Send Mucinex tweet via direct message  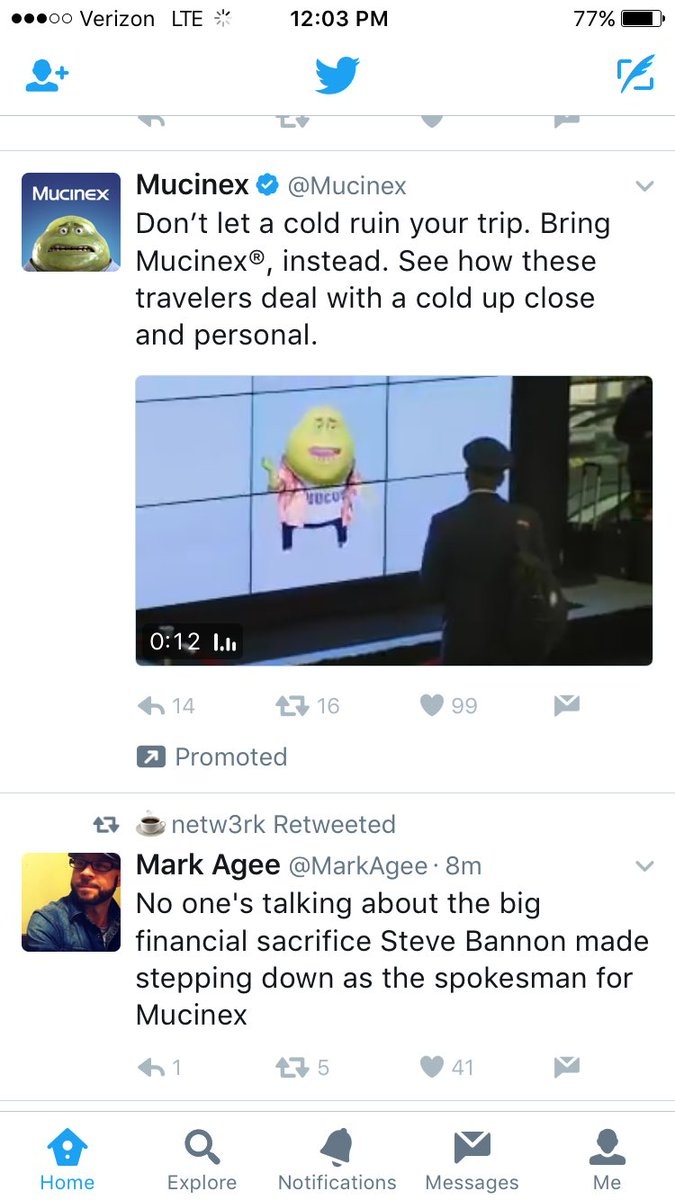coord(567,706)
